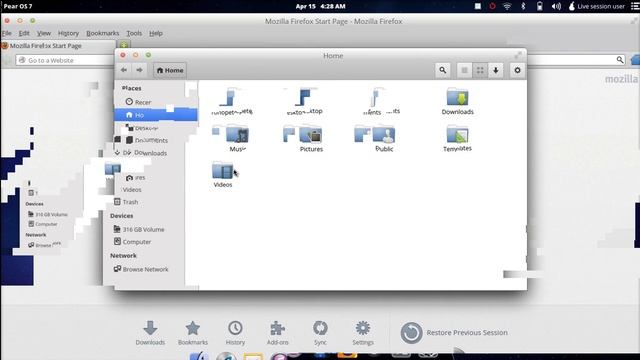Click the volume speaker icon
The width and height of the screenshot is (640, 360).
556,6
